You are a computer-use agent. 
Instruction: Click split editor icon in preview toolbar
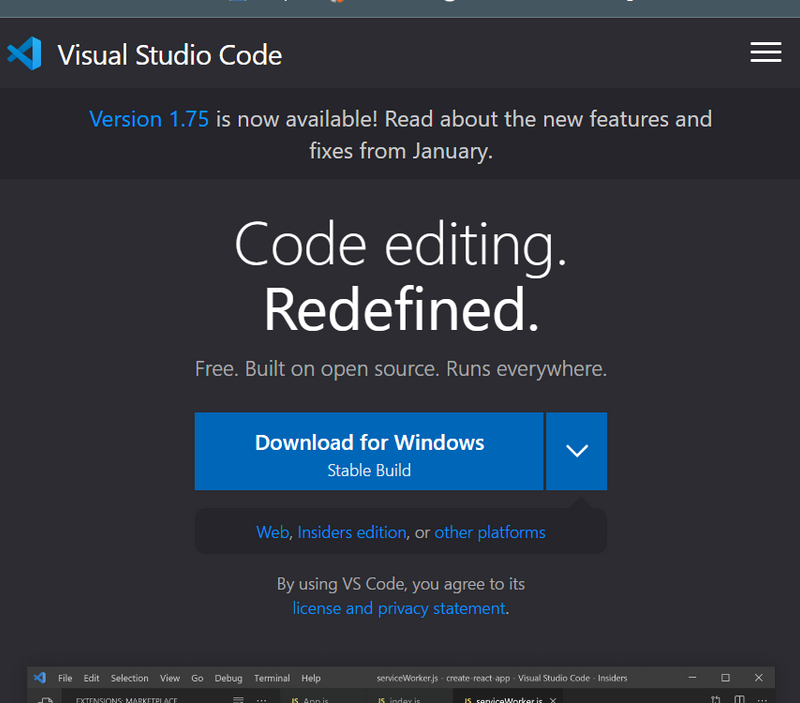click(x=739, y=699)
